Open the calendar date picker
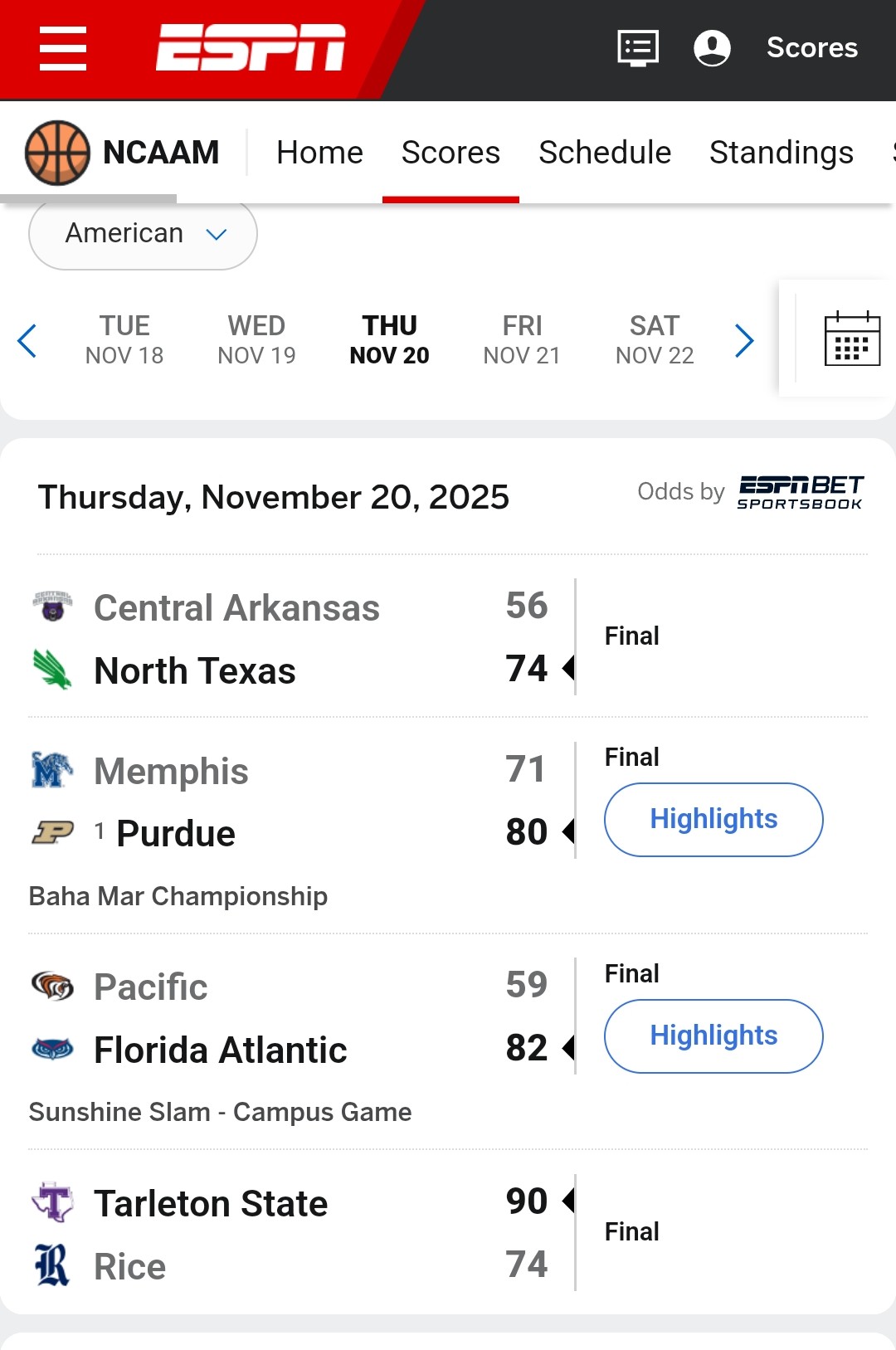 [852, 339]
